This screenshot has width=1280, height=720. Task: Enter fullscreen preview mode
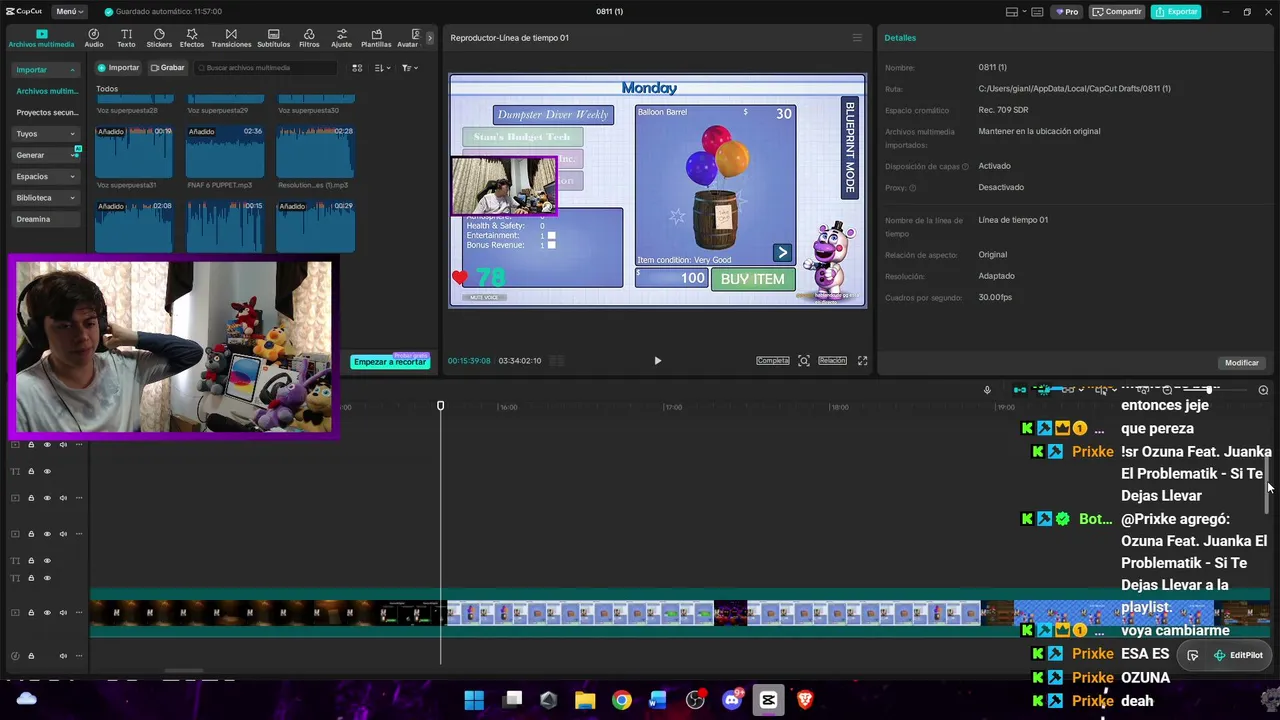point(862,361)
